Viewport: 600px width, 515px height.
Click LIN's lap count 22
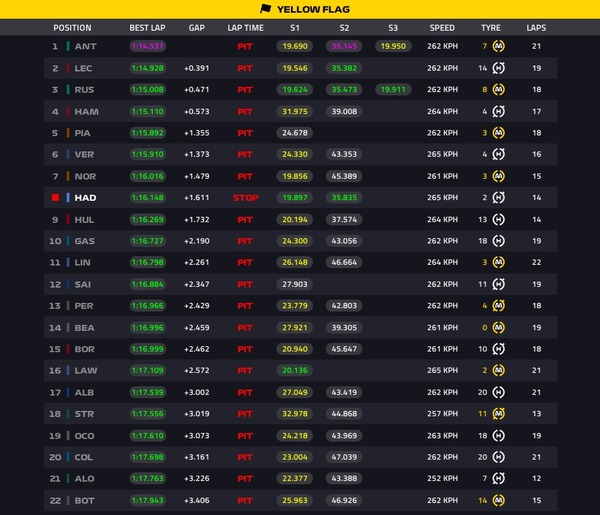tap(536, 262)
